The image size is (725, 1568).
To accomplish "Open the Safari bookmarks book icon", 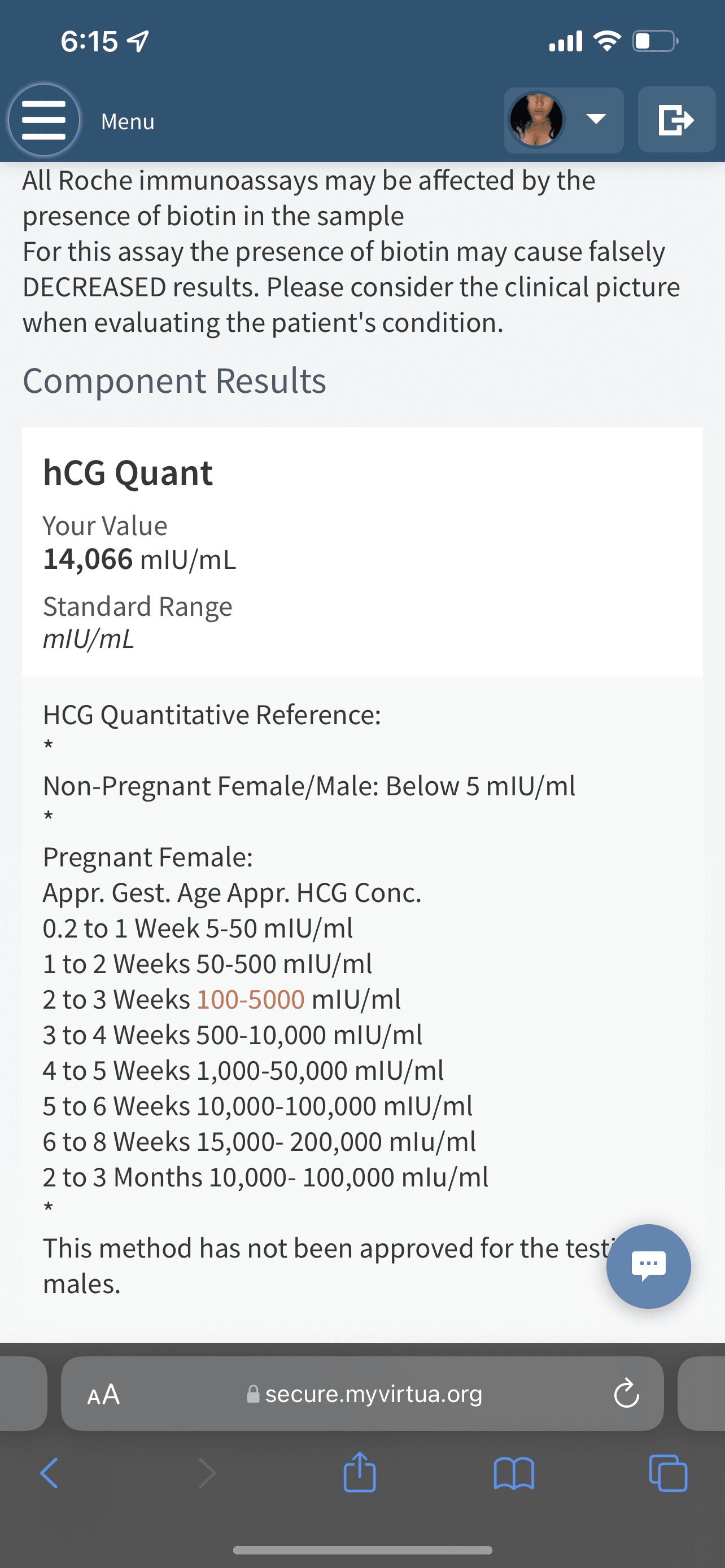I will tap(514, 1473).
